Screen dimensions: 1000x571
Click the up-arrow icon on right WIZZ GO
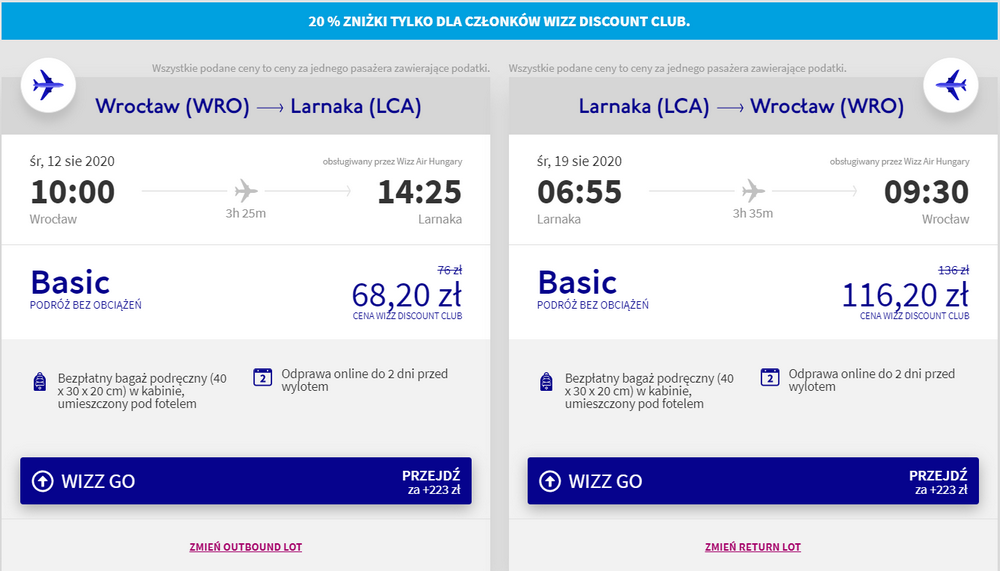tap(550, 481)
